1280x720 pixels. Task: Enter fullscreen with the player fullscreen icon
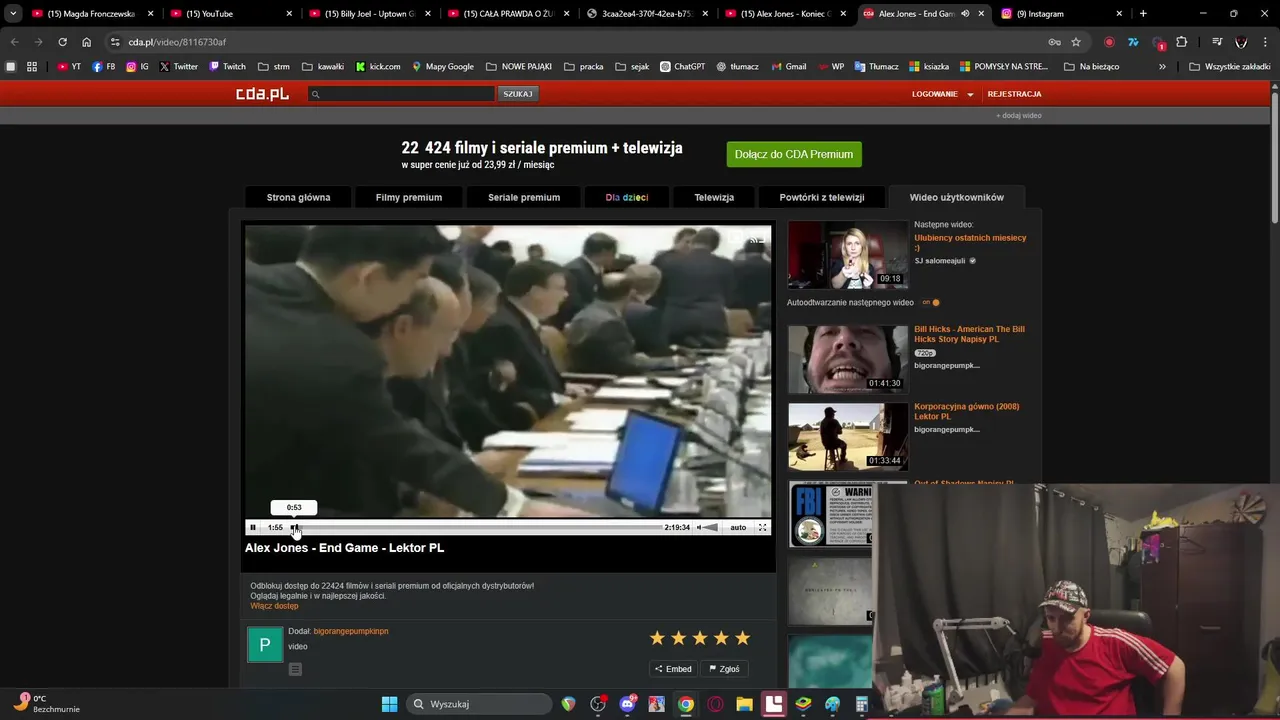click(762, 527)
